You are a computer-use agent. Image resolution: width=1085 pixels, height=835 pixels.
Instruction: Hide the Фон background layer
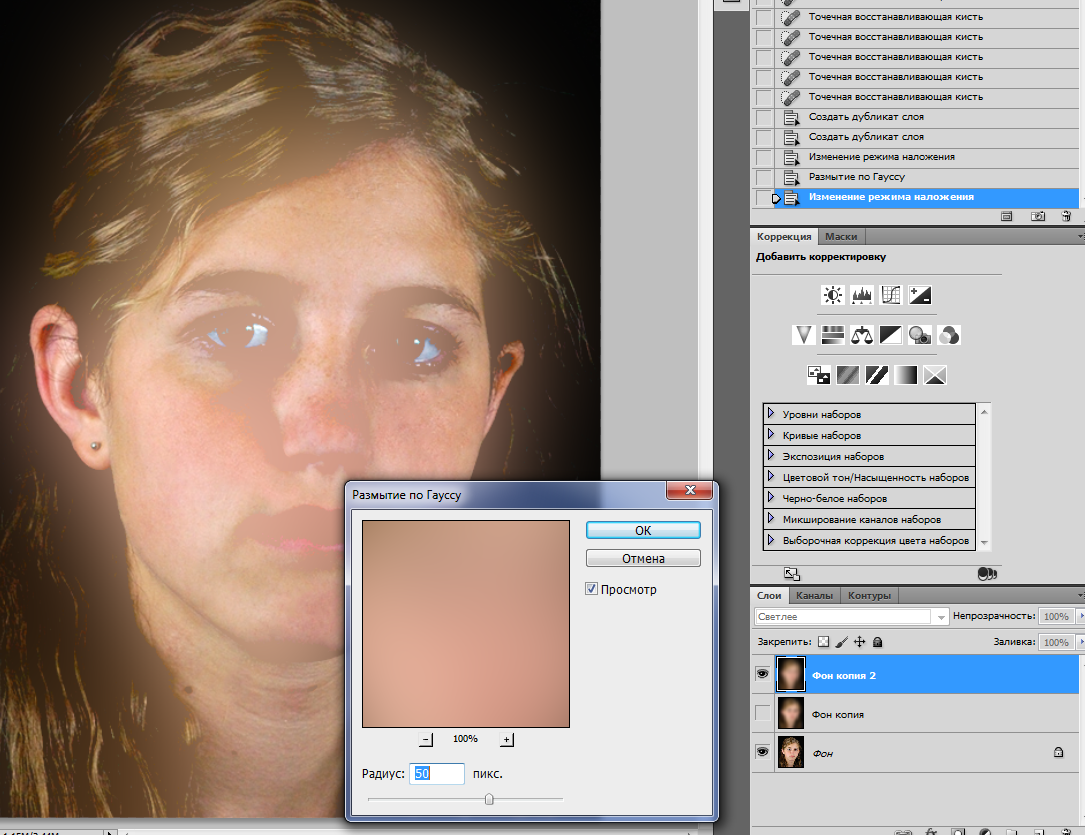tap(763, 751)
